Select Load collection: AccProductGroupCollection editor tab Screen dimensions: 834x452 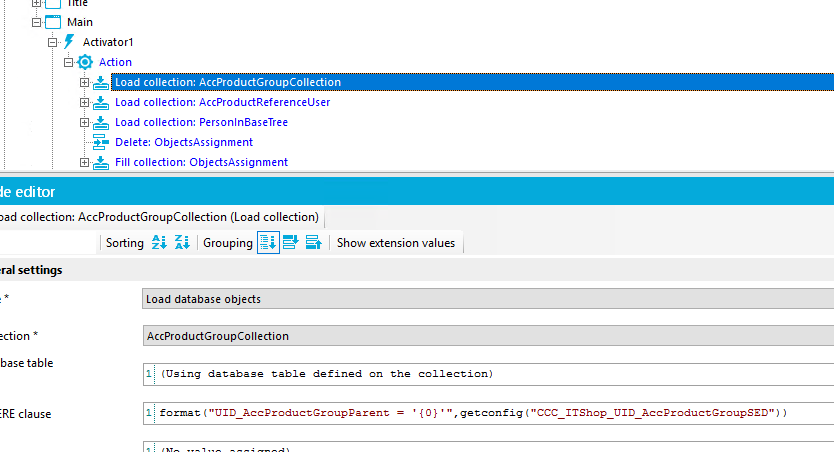pos(160,217)
